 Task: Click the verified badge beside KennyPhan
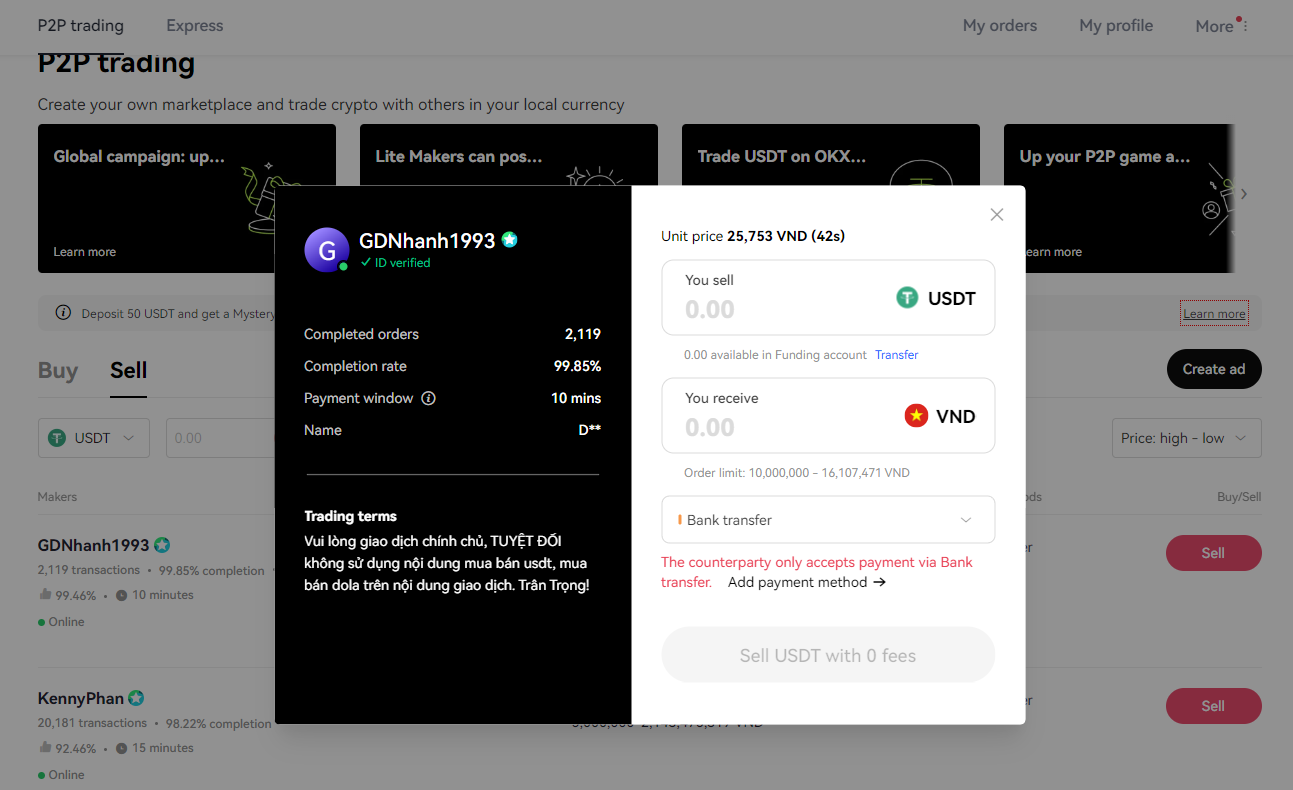pyautogui.click(x=136, y=698)
